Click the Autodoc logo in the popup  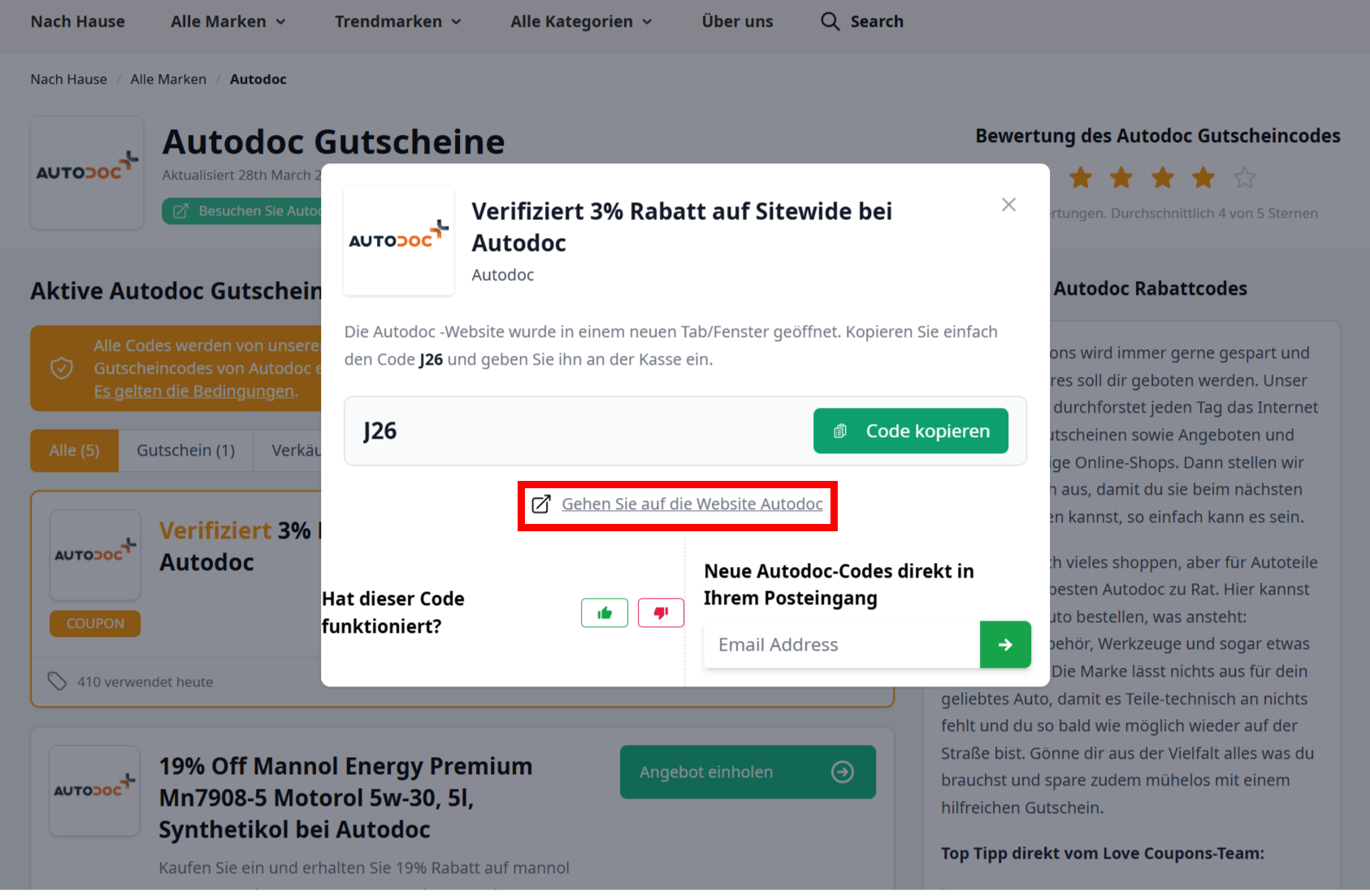(399, 240)
